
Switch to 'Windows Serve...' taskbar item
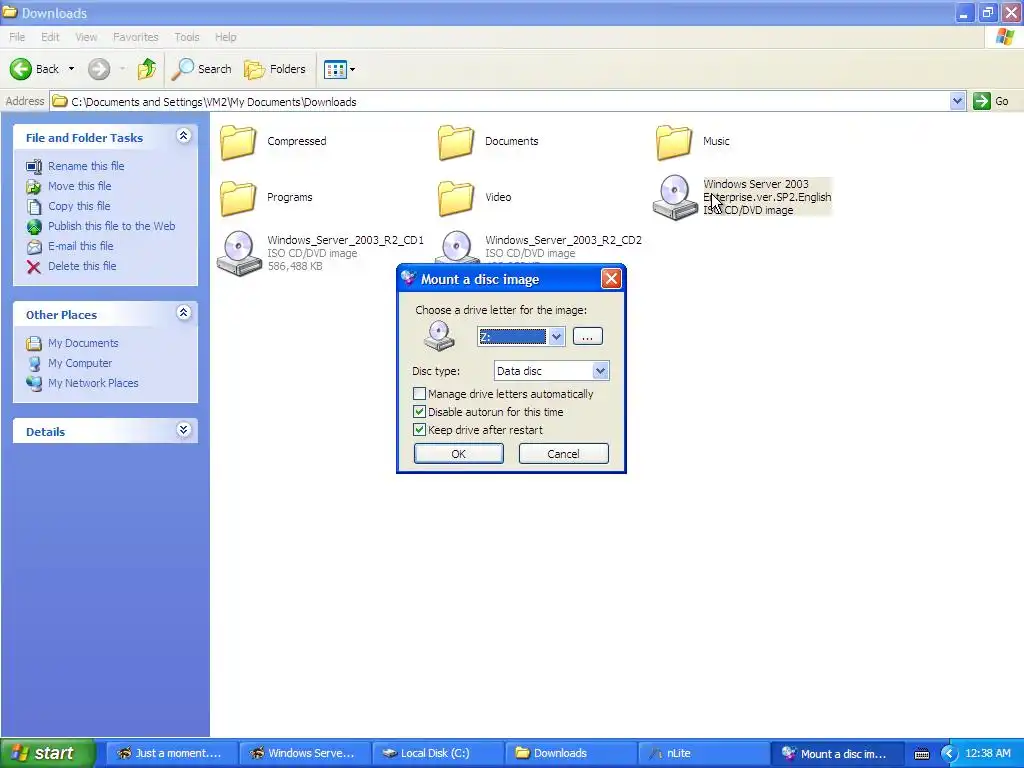[304, 753]
